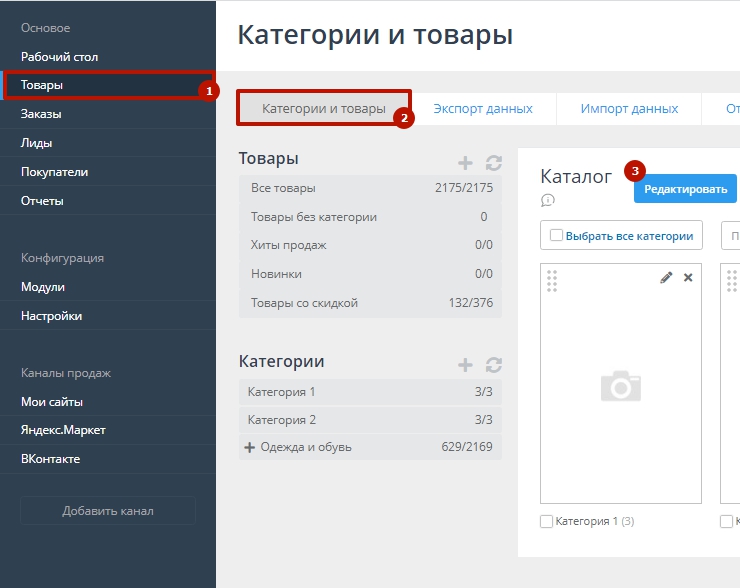Screen dimensions: 740x588
Task: Click the 2175/2175 count in Все товары
Action: point(464,188)
